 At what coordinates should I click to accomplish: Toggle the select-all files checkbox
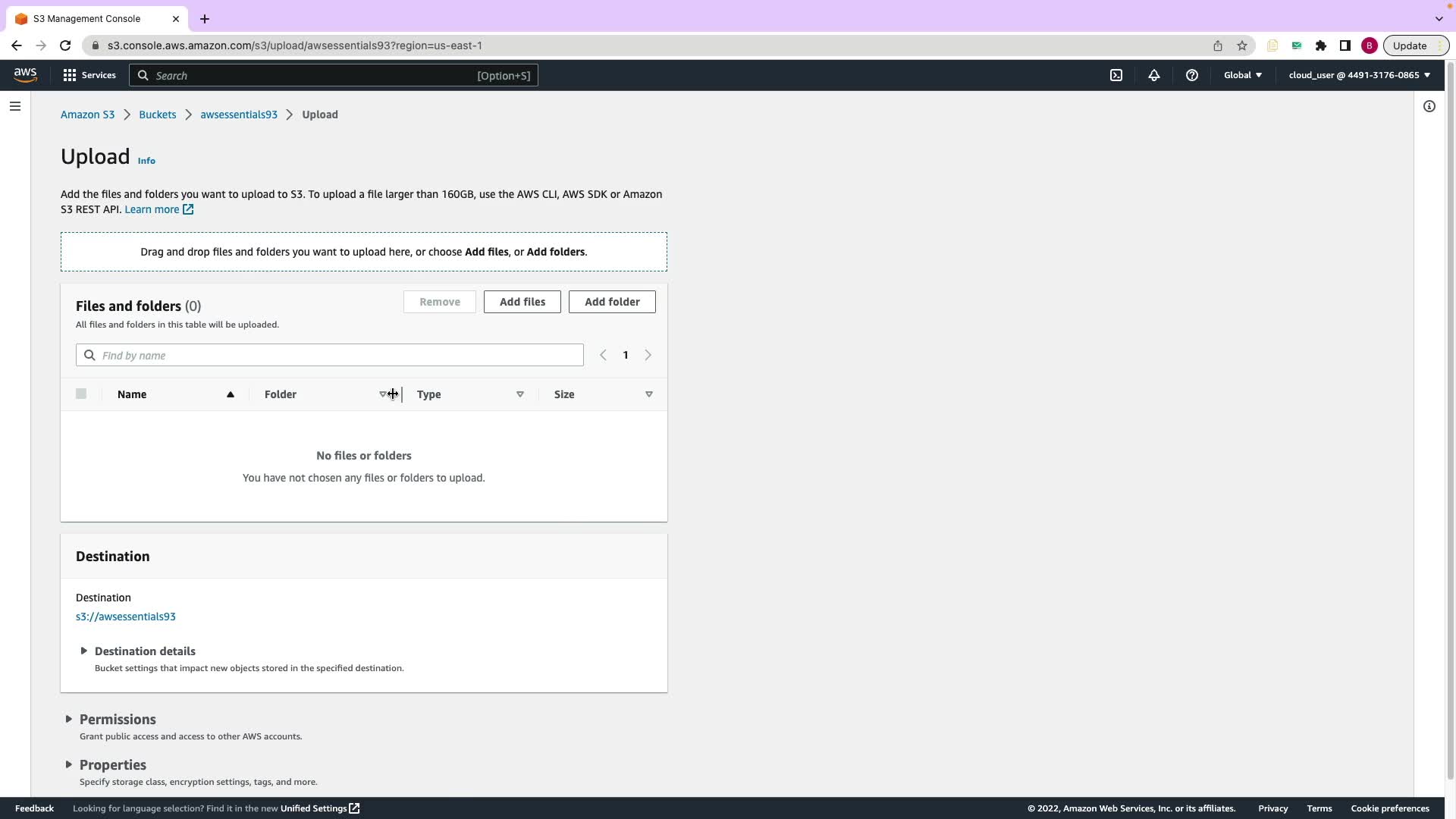[81, 394]
